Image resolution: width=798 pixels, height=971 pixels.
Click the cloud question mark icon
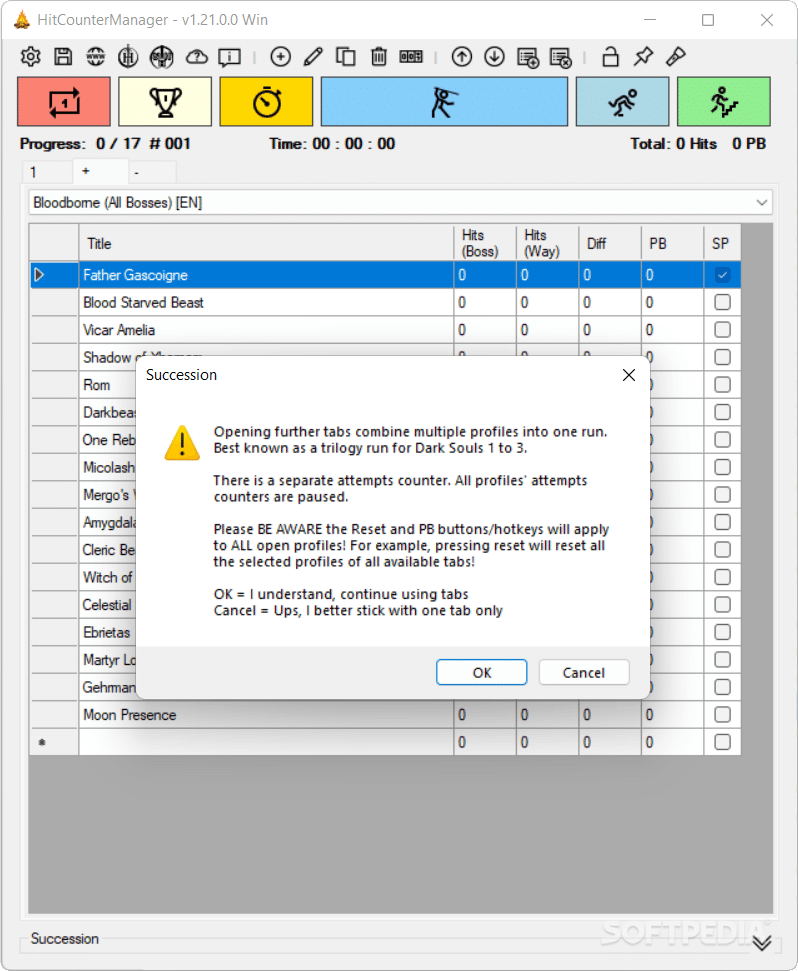tap(196, 57)
